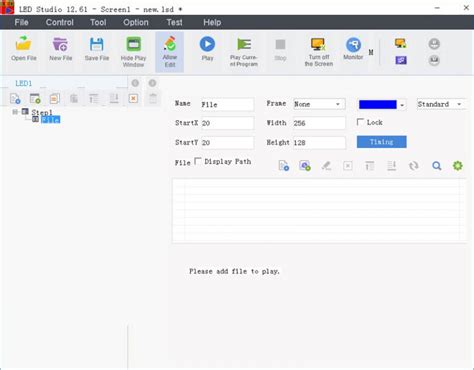Click the boxed X delete icon in the file list toolbar
Screen dimensions: 474x370
point(348,166)
